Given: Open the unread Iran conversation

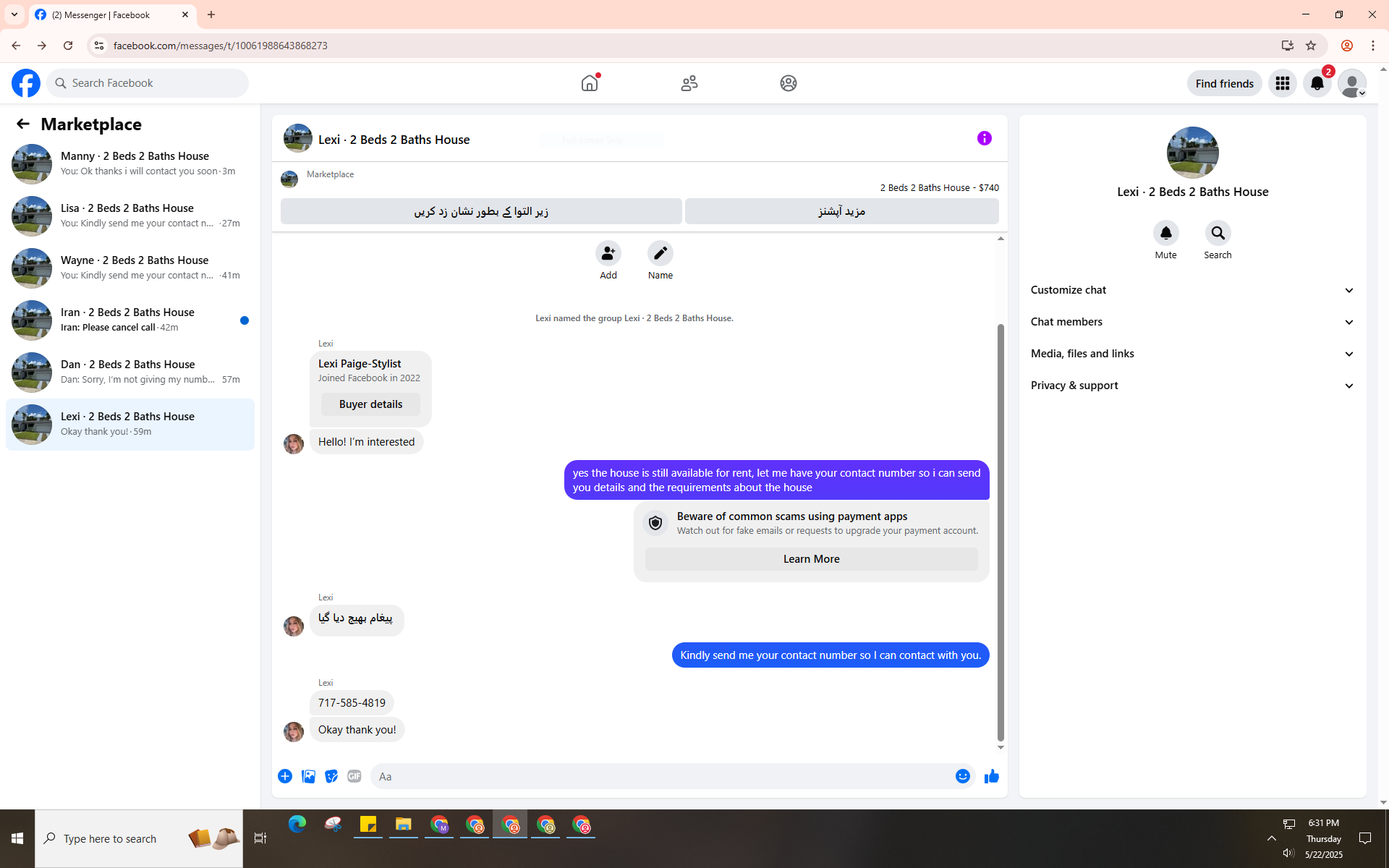Looking at the screenshot, I should tap(130, 320).
